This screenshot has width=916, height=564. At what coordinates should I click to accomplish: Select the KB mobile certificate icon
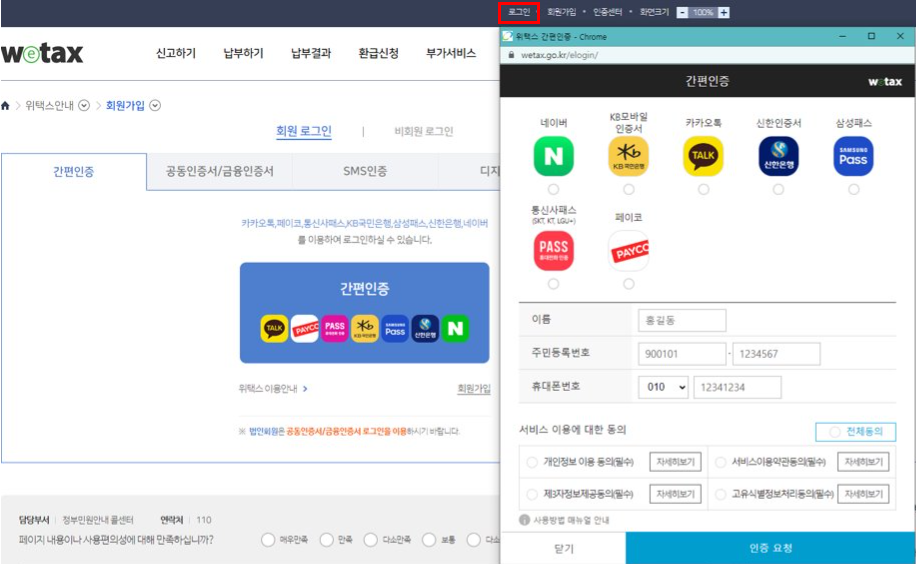[629, 156]
